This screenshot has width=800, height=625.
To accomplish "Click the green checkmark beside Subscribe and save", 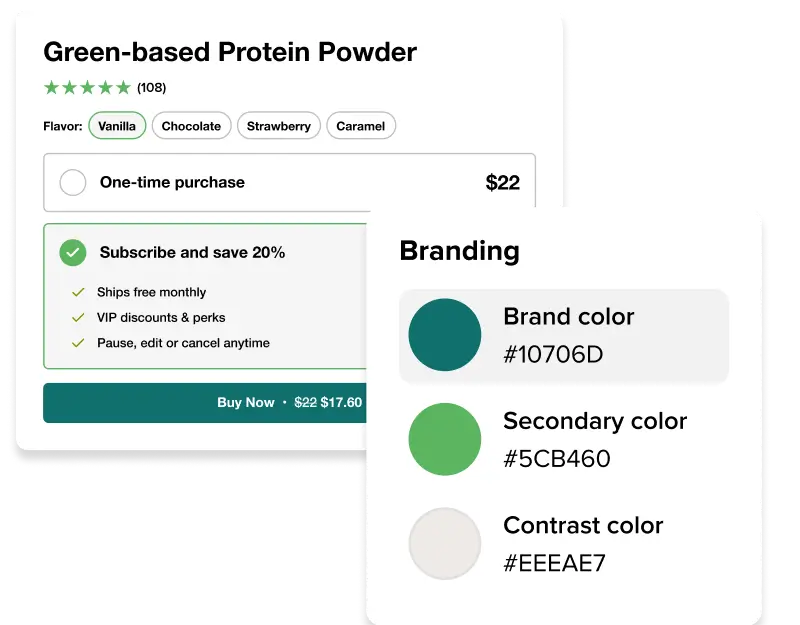I will click(x=71, y=253).
